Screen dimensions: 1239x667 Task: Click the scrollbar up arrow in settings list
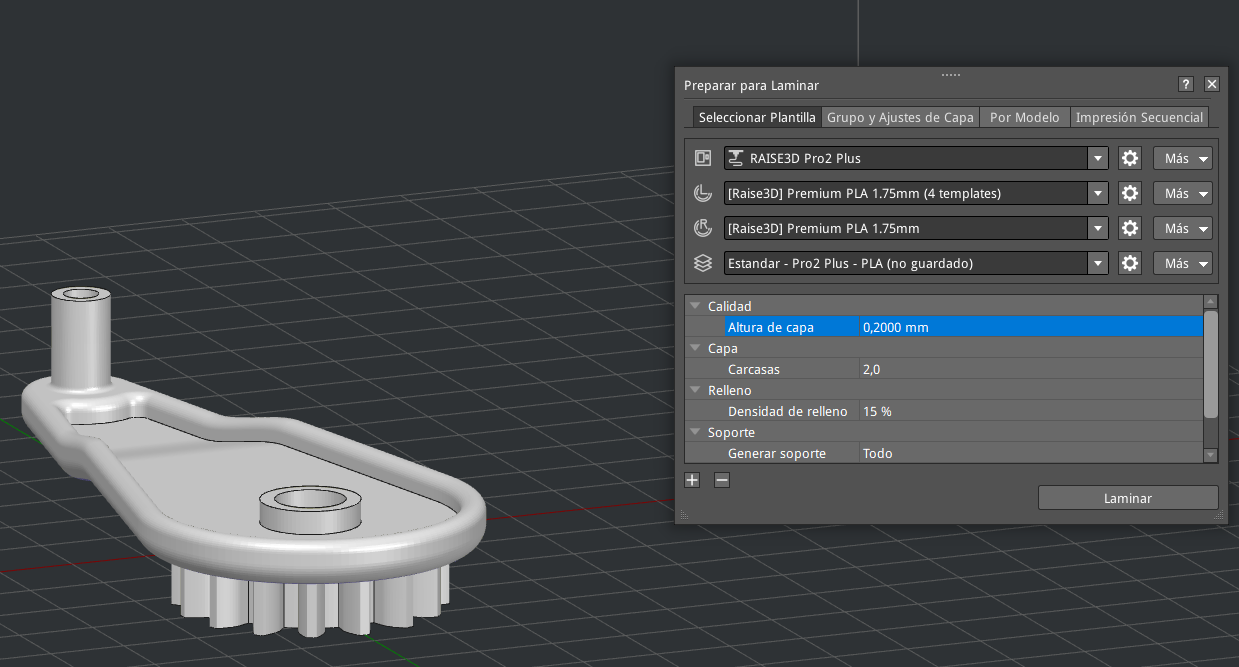pyautogui.click(x=1211, y=301)
